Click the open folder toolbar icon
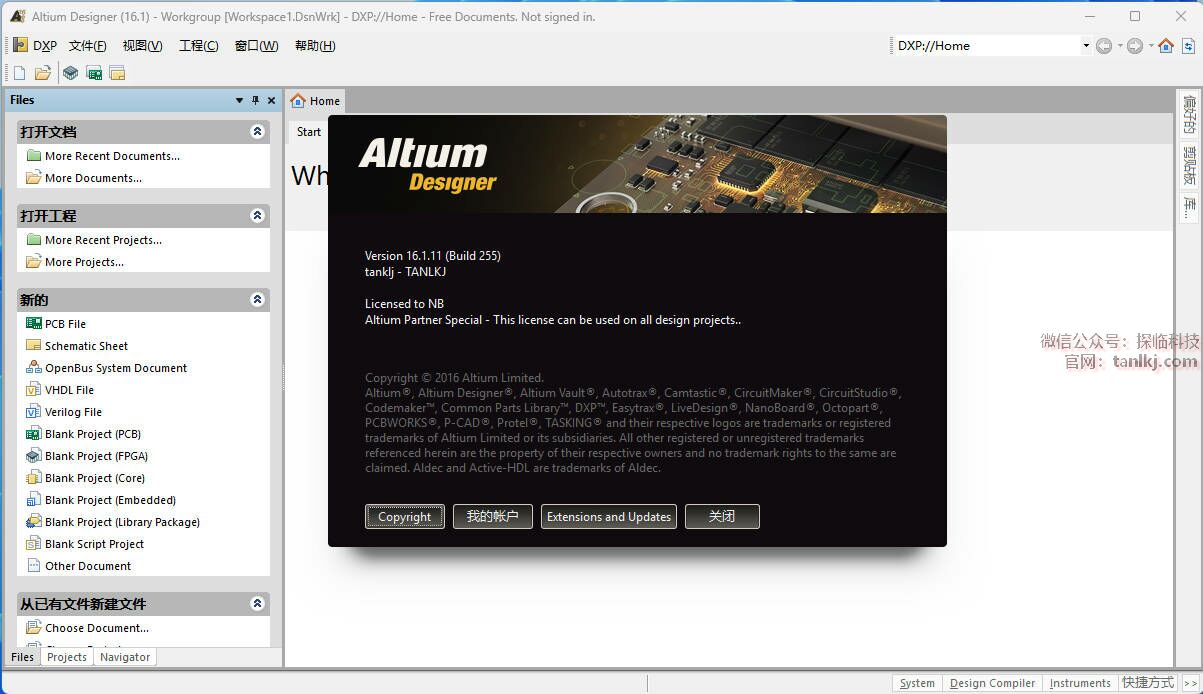This screenshot has width=1203, height=694. pos(43,72)
